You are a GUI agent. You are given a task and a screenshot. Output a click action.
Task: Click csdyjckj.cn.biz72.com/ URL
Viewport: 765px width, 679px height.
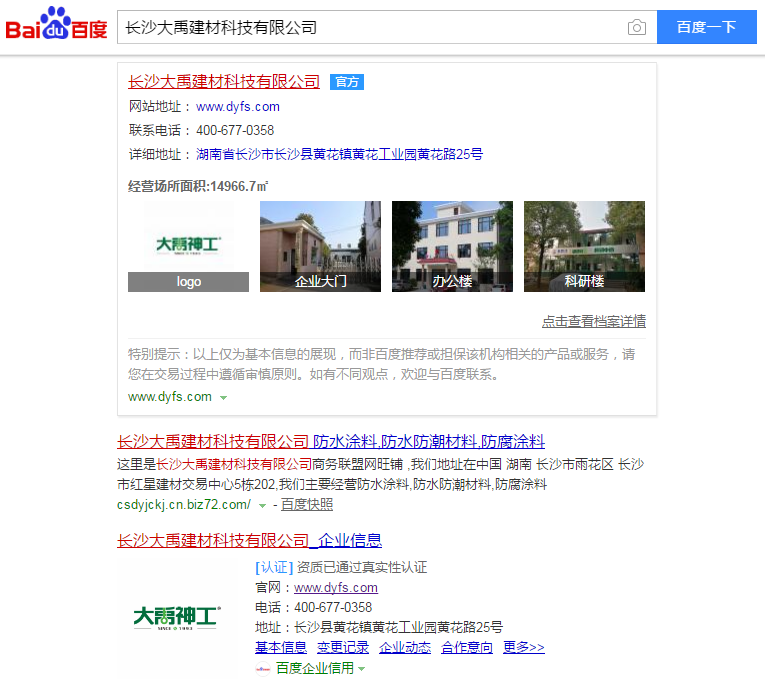184,505
